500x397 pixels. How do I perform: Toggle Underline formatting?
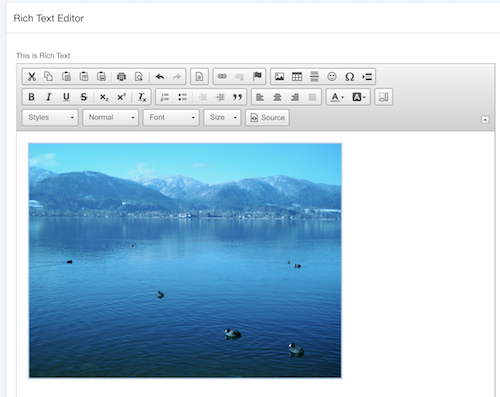66,97
